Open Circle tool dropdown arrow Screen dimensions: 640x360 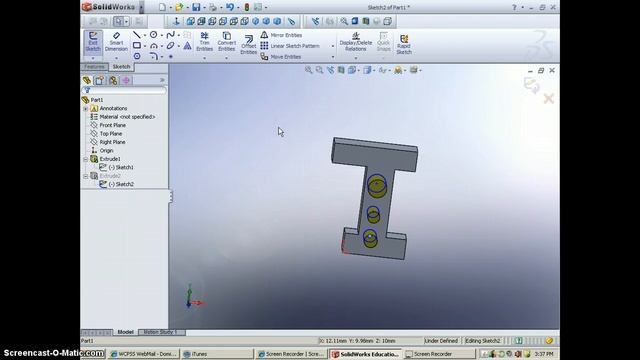coord(161,35)
